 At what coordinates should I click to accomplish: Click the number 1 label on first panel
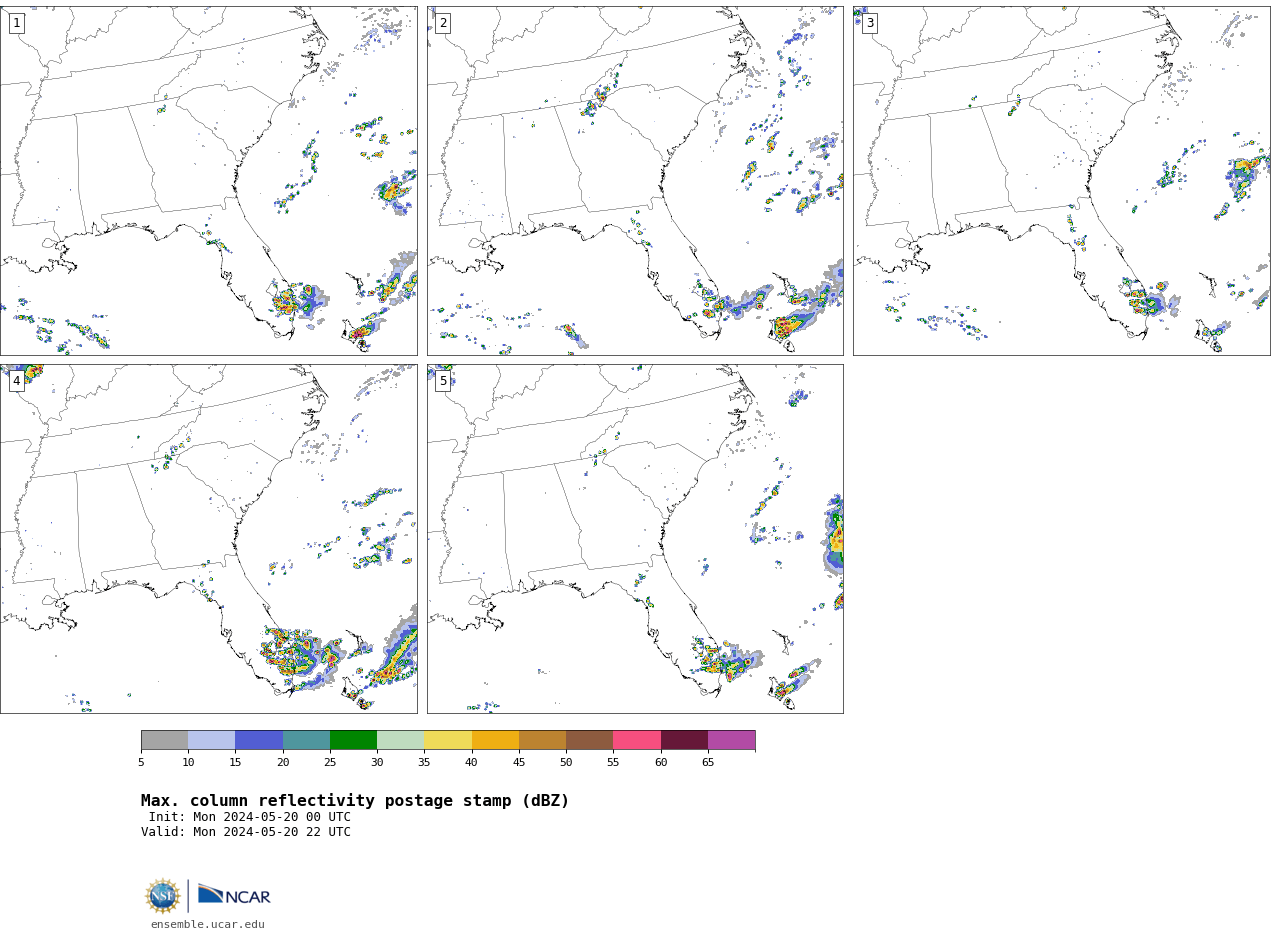click(16, 23)
